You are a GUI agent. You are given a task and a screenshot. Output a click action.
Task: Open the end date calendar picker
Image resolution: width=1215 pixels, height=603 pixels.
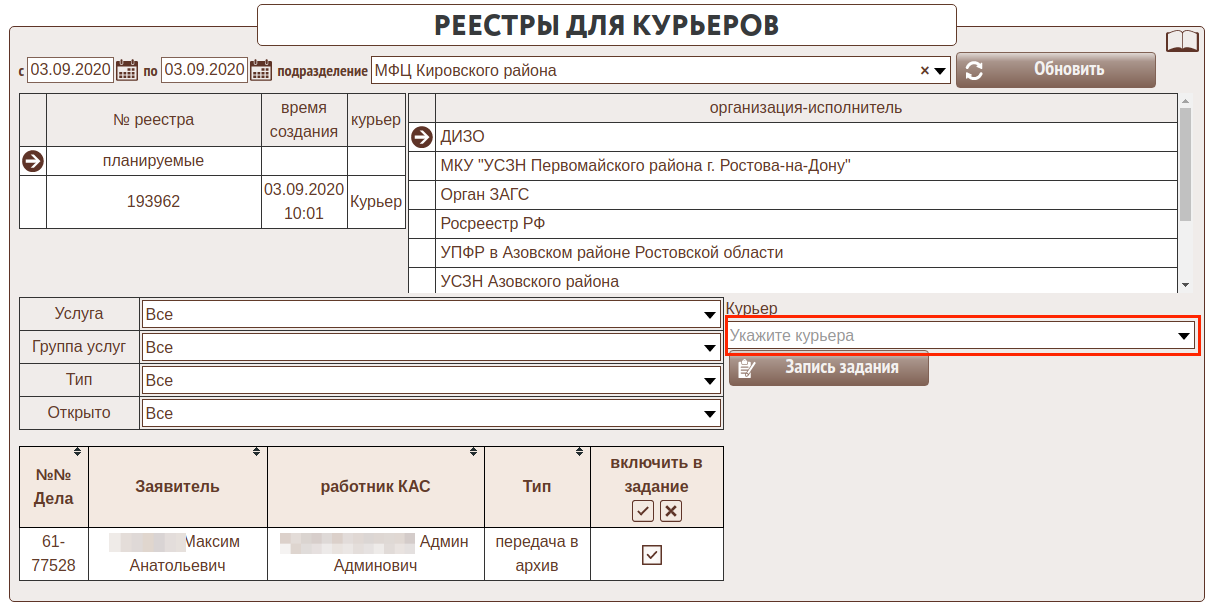261,70
